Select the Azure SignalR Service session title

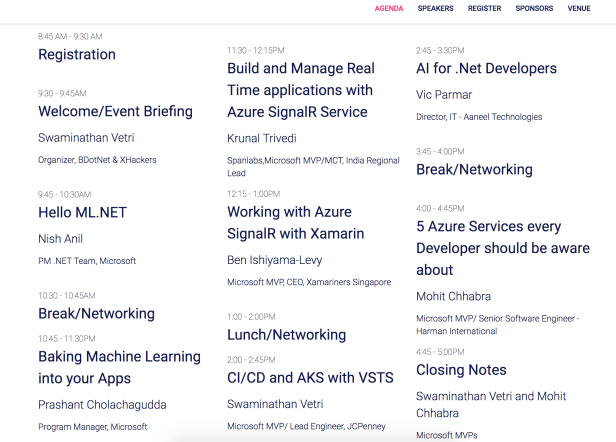pyautogui.click(x=301, y=90)
